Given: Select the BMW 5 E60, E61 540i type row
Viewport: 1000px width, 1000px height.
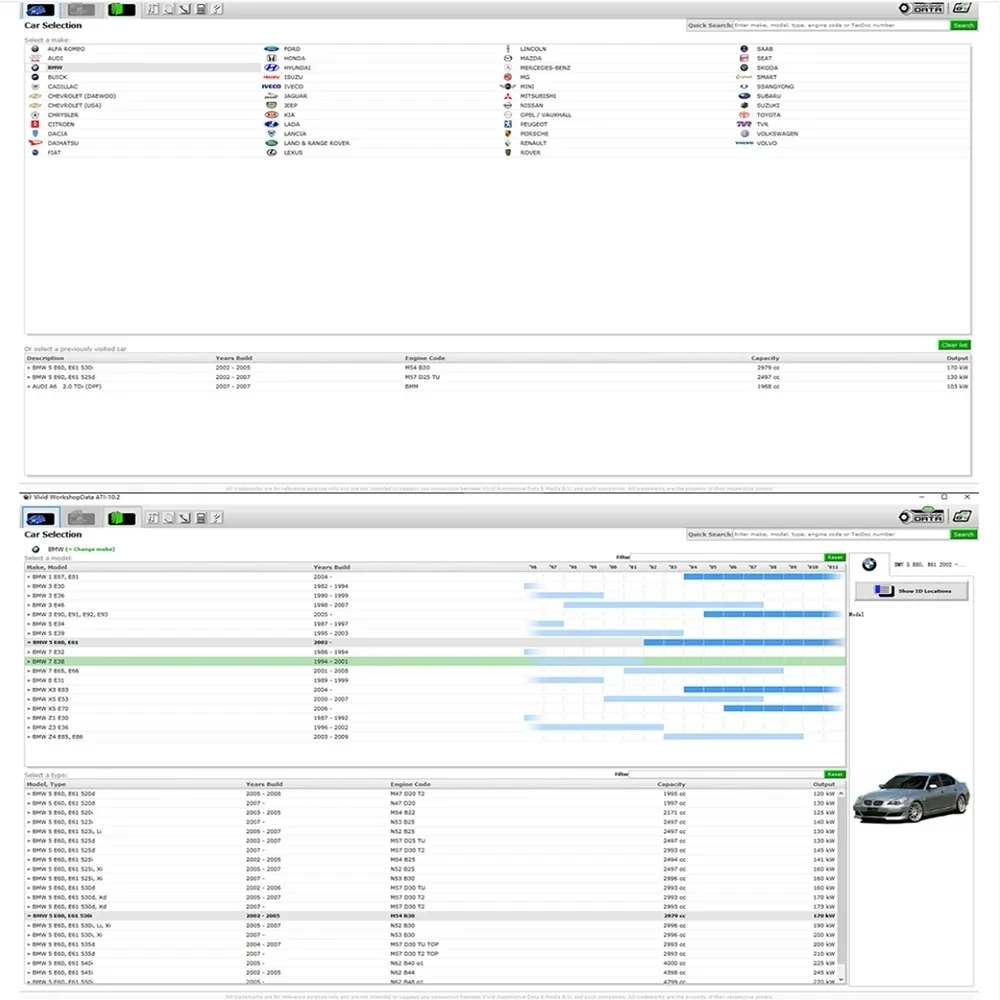Looking at the screenshot, I should pyautogui.click(x=430, y=963).
